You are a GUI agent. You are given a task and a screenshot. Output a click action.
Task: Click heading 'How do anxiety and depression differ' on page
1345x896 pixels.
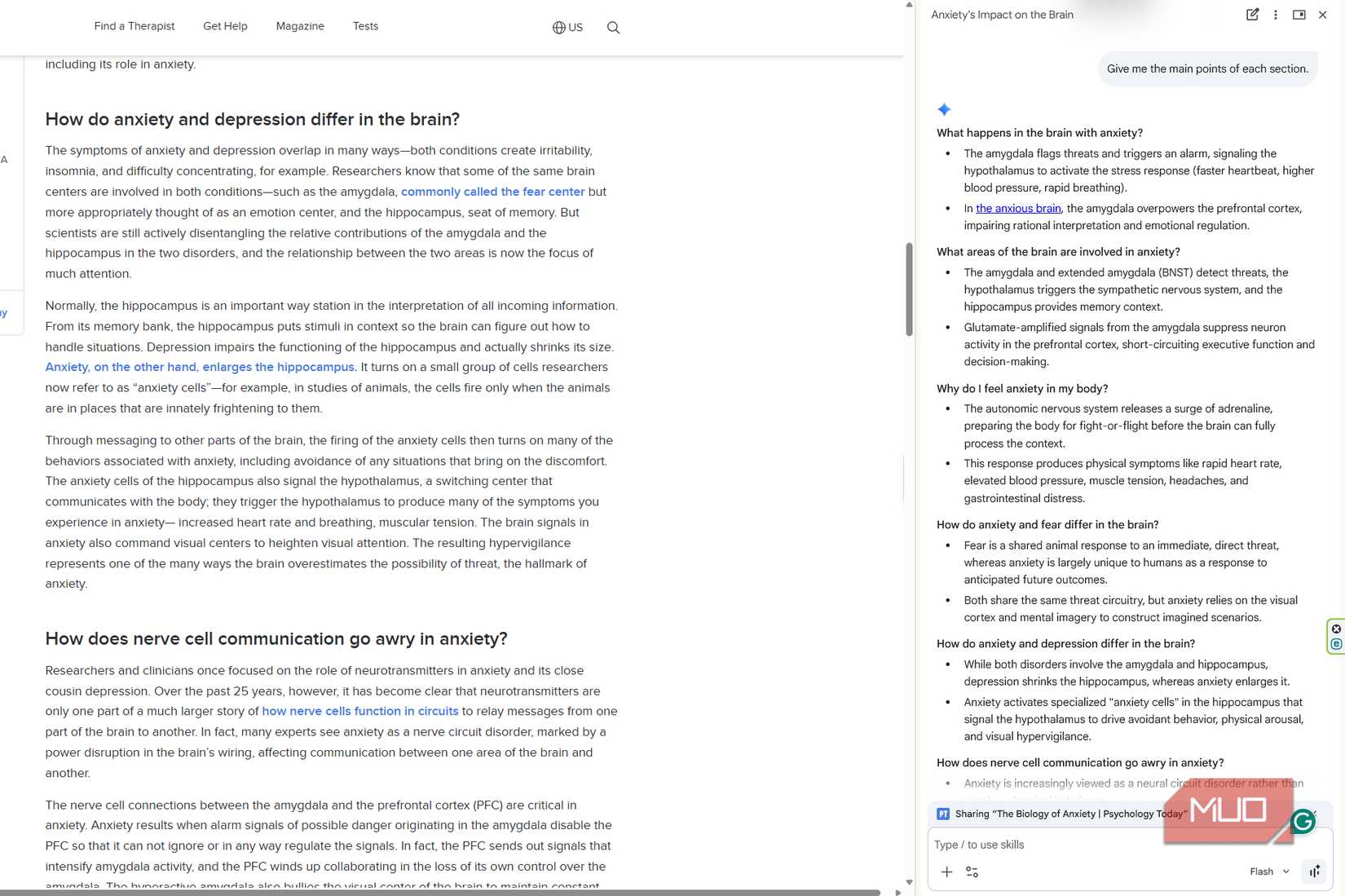tap(253, 119)
